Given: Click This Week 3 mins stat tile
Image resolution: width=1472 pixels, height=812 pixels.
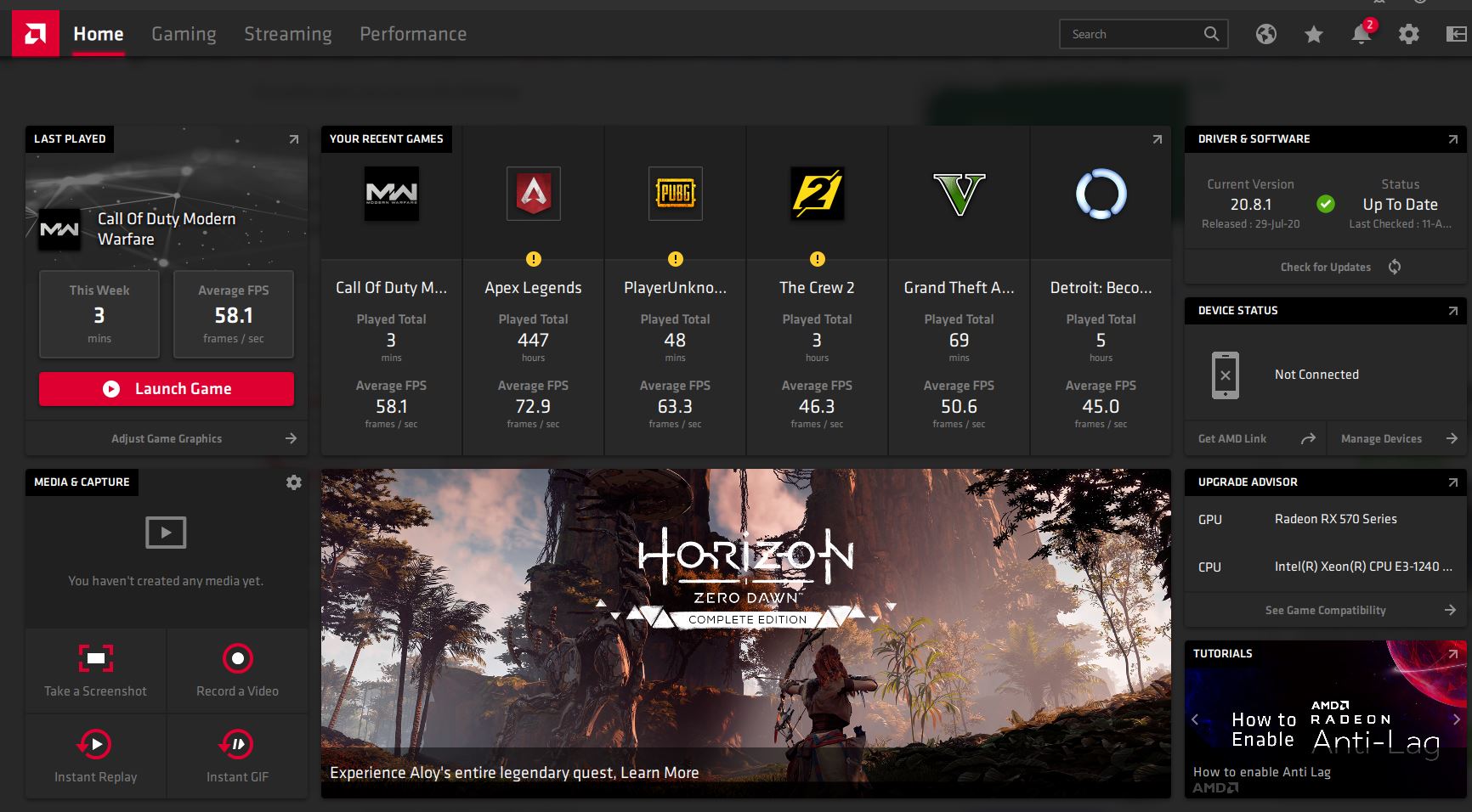Looking at the screenshot, I should pyautogui.click(x=99, y=314).
